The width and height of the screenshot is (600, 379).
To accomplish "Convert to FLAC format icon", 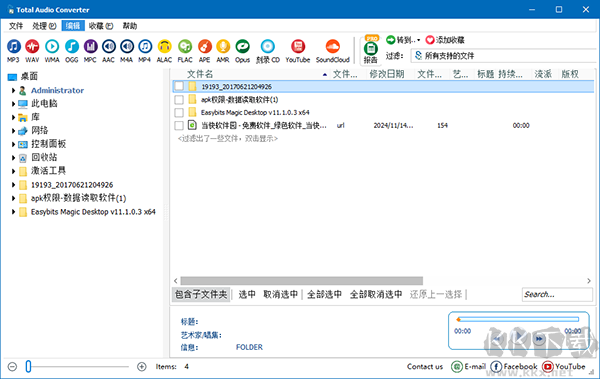I will click(x=185, y=47).
